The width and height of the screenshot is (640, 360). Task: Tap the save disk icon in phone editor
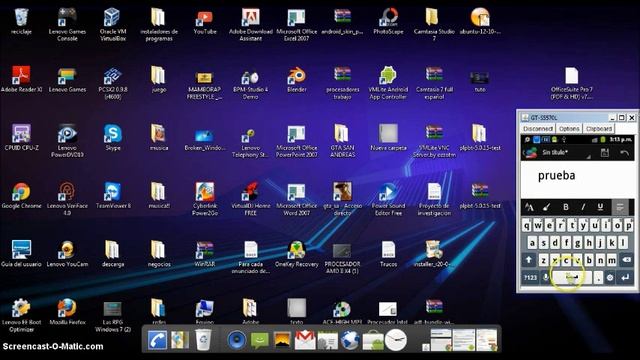click(604, 153)
